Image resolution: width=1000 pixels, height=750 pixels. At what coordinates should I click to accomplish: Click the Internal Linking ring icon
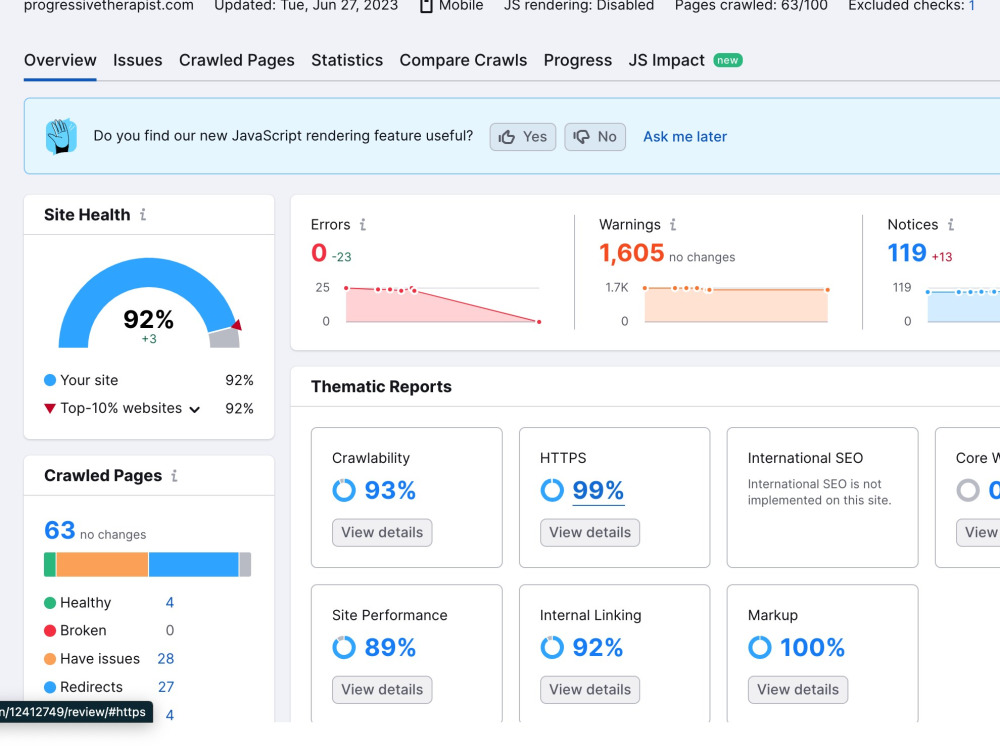[552, 647]
